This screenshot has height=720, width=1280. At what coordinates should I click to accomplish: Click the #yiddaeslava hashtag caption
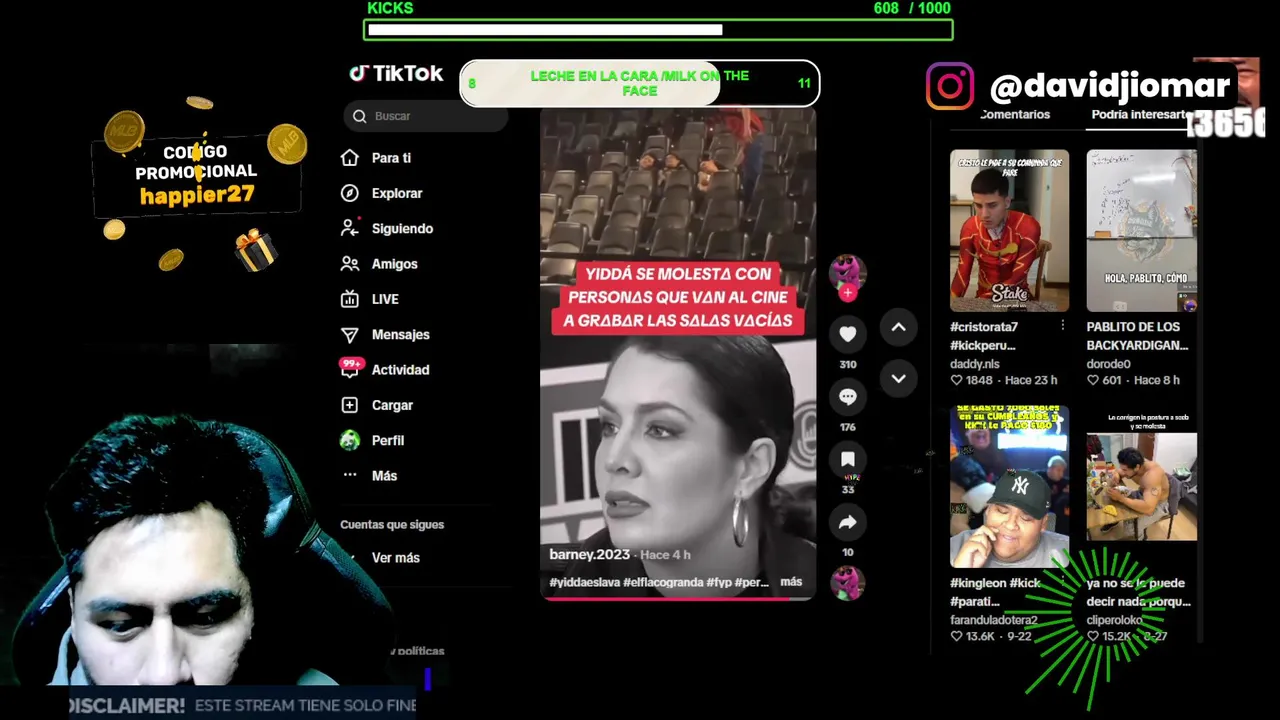pos(583,582)
